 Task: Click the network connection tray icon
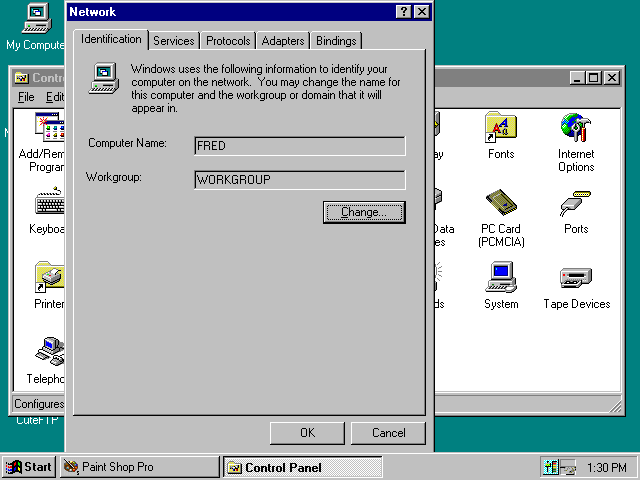567,467
